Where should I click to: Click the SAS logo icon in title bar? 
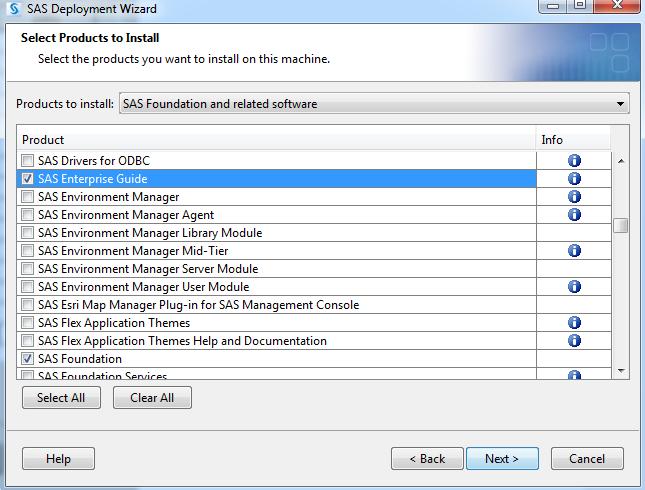point(14,8)
